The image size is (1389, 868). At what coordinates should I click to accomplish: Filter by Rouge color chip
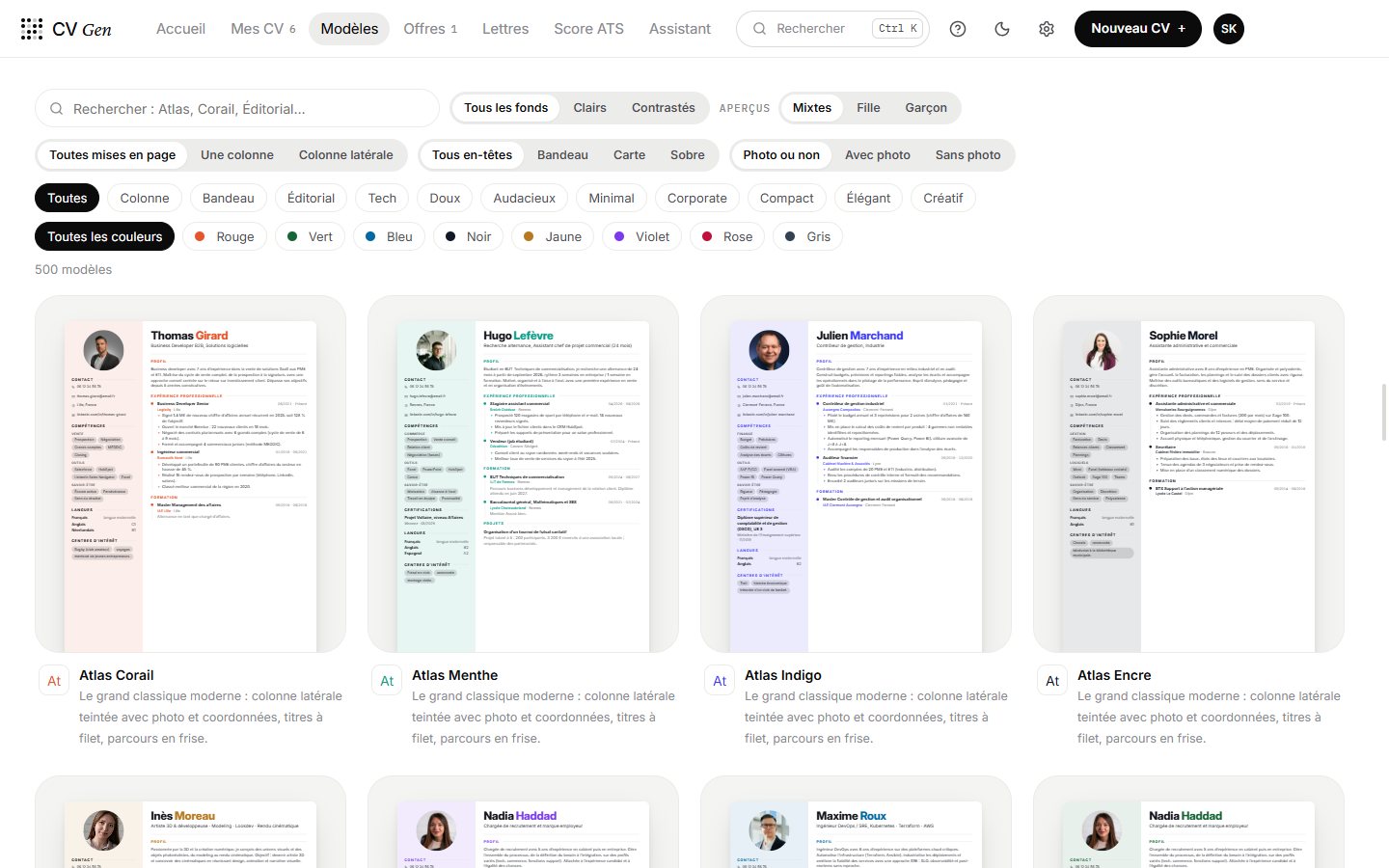[x=224, y=237]
